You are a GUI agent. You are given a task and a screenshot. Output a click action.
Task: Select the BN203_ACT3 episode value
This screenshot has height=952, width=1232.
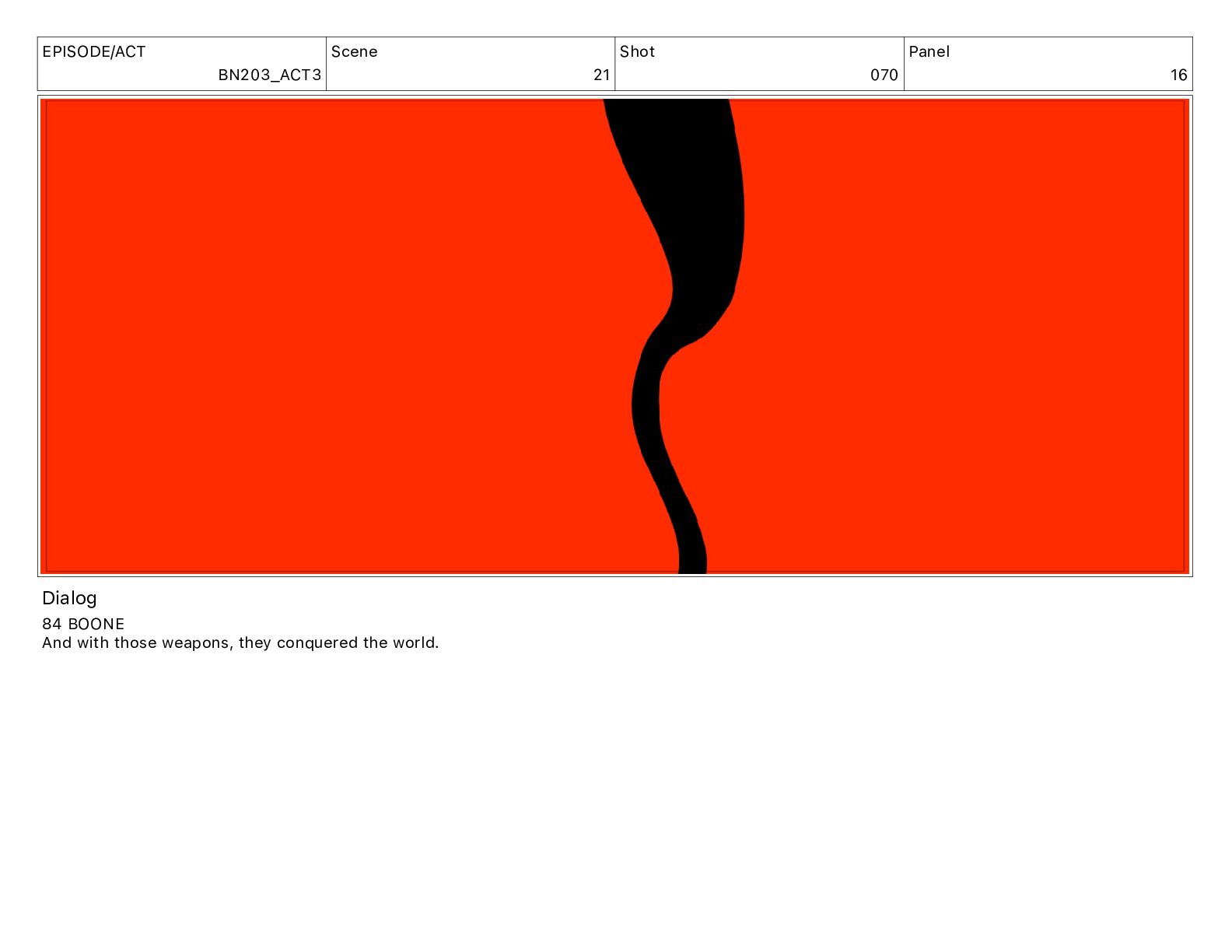click(x=269, y=75)
